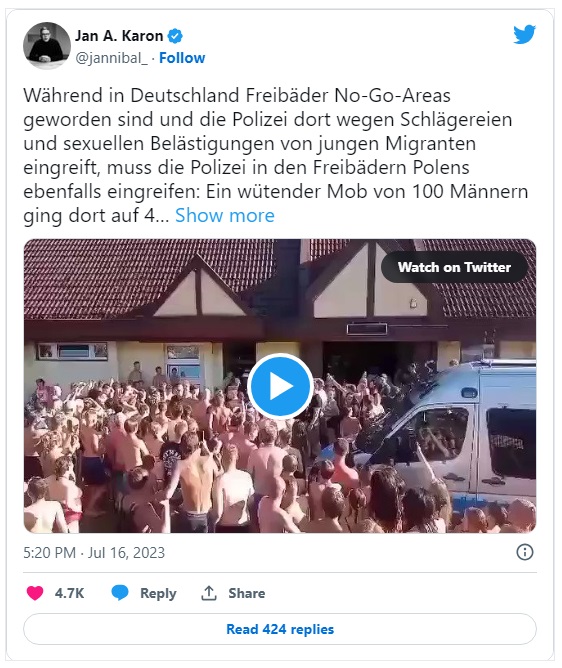This screenshot has width=562, height=668.
Task: Click the Jan A. Karon display name
Action: [x=119, y=36]
